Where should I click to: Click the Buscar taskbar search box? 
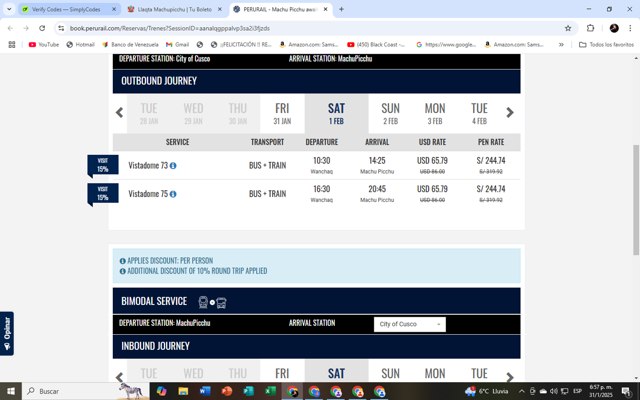pos(86,391)
